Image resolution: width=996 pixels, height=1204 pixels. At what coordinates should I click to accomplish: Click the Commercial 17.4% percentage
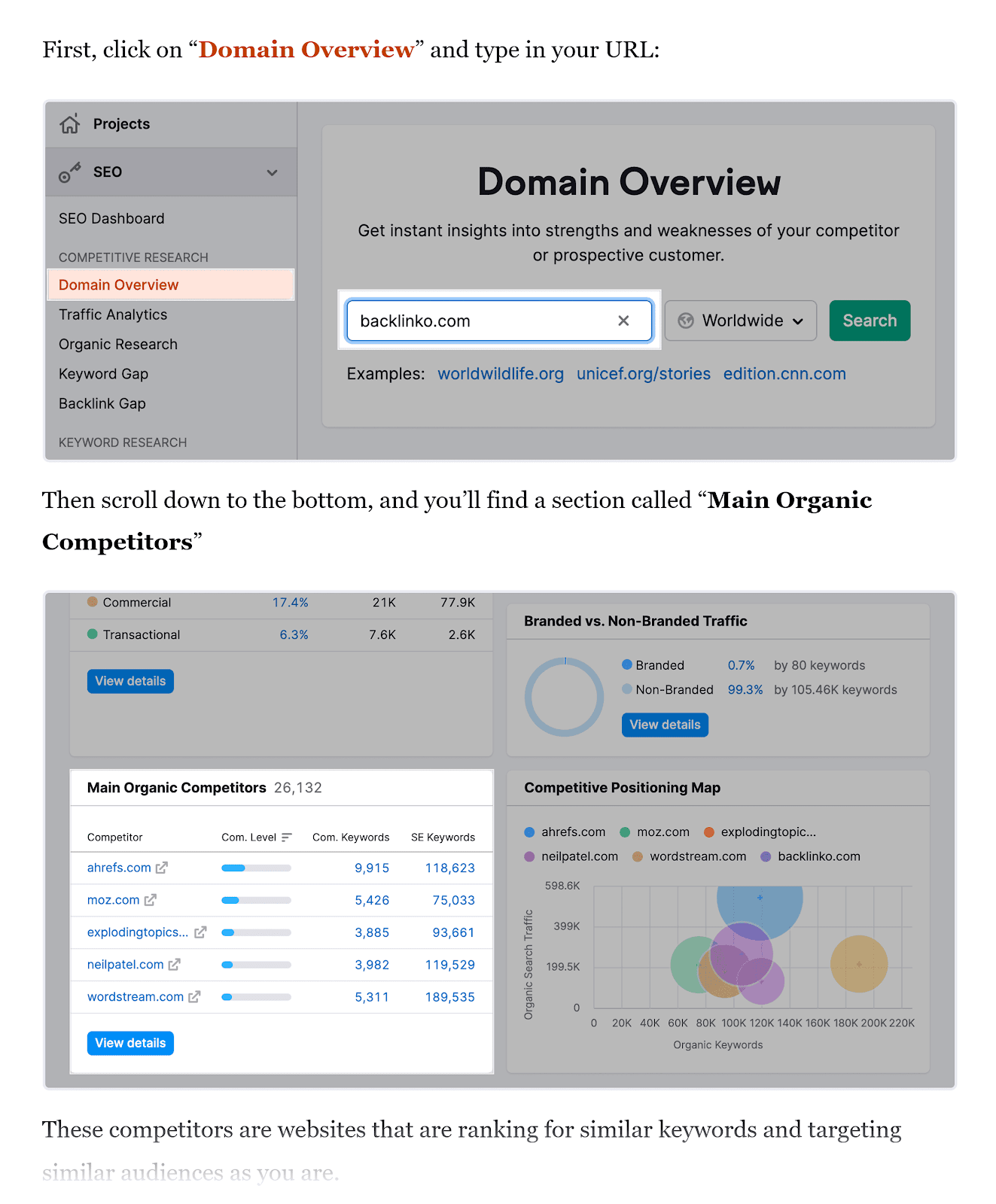click(x=291, y=603)
